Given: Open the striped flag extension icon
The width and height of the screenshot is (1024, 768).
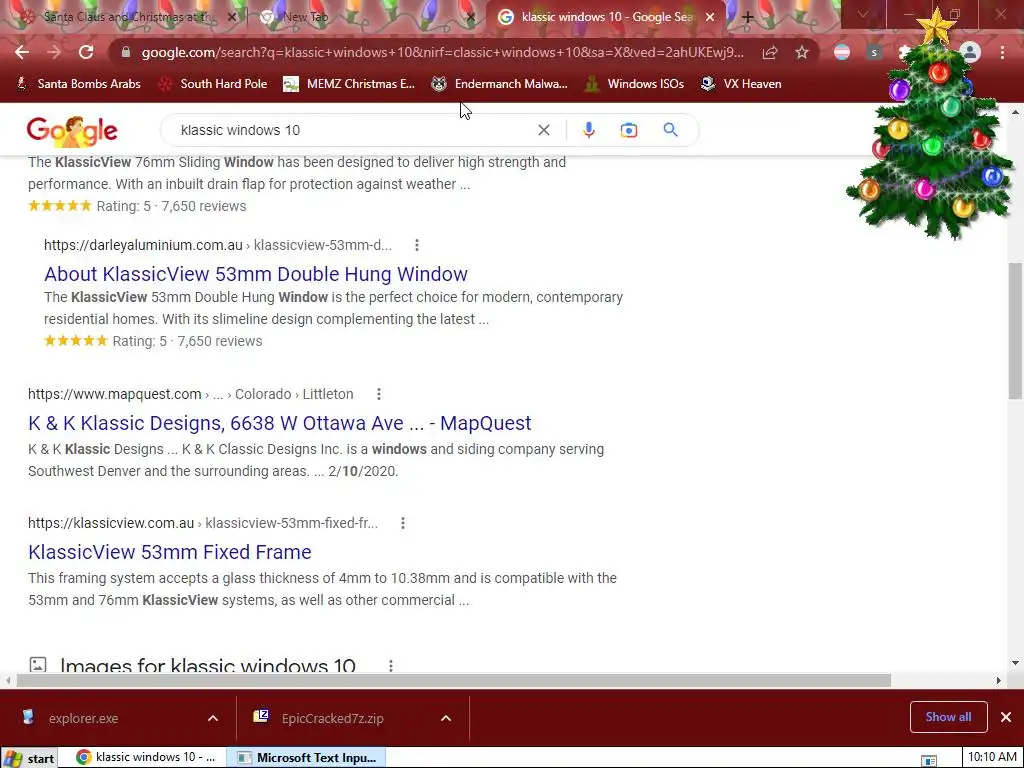Looking at the screenshot, I should coord(842,52).
